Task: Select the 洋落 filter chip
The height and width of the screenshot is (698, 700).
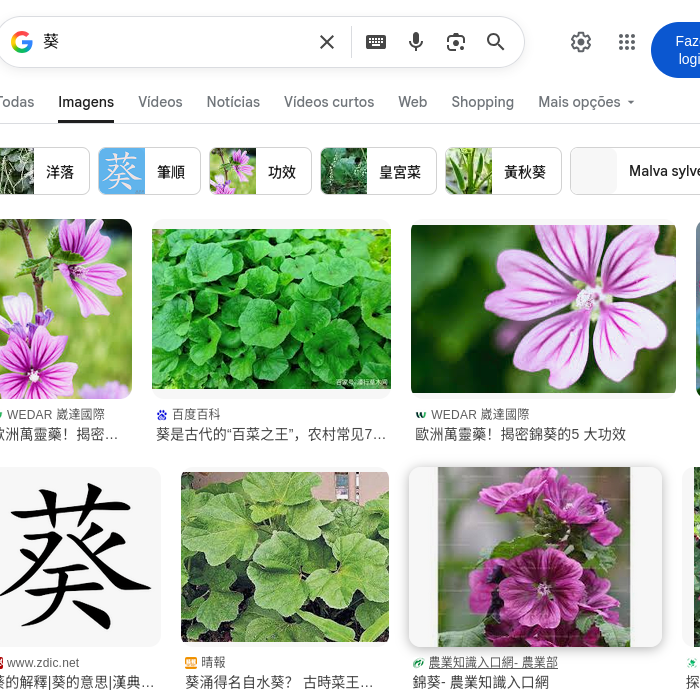Action: [45, 171]
